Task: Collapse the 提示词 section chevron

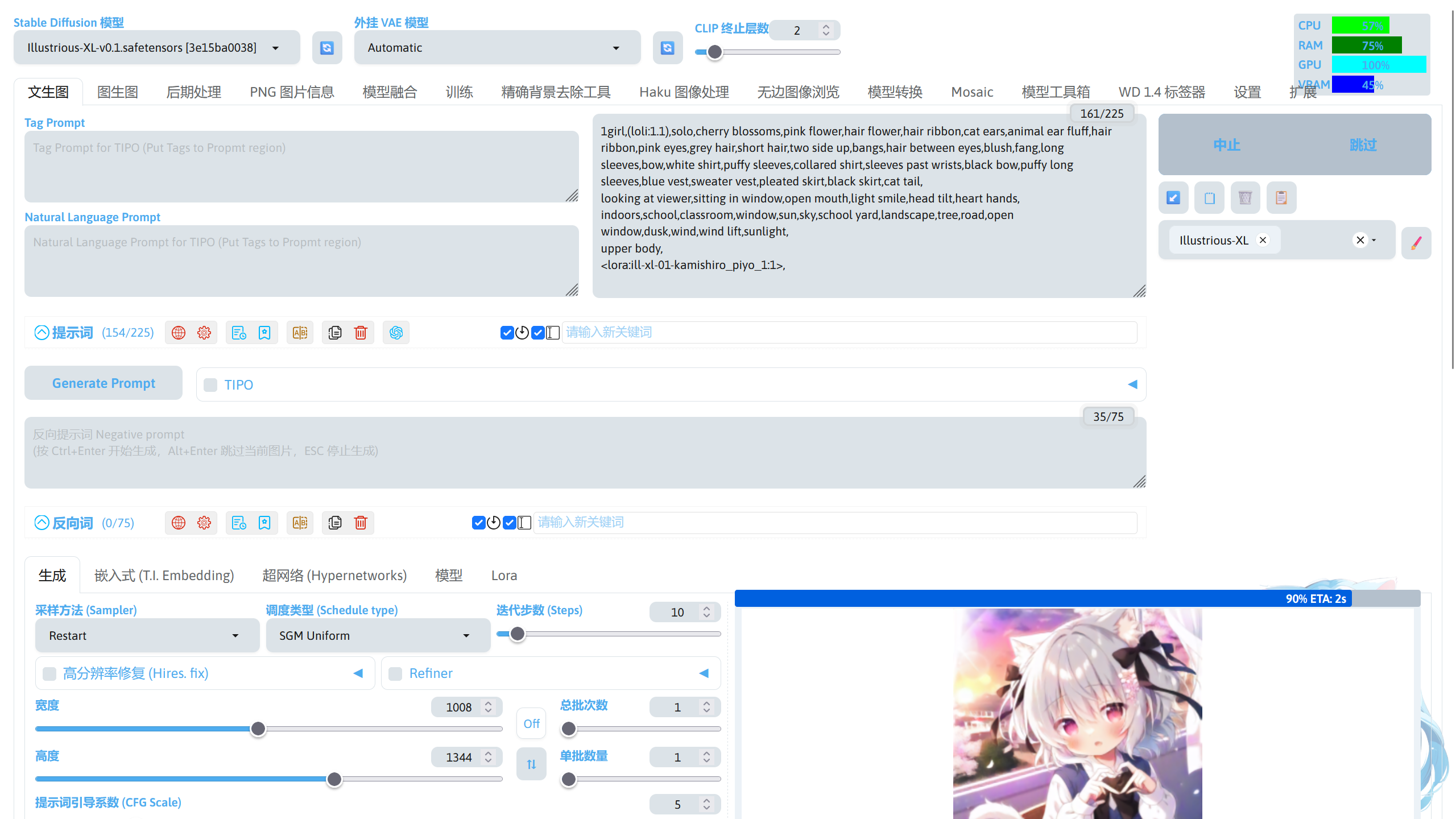Action: [x=40, y=333]
